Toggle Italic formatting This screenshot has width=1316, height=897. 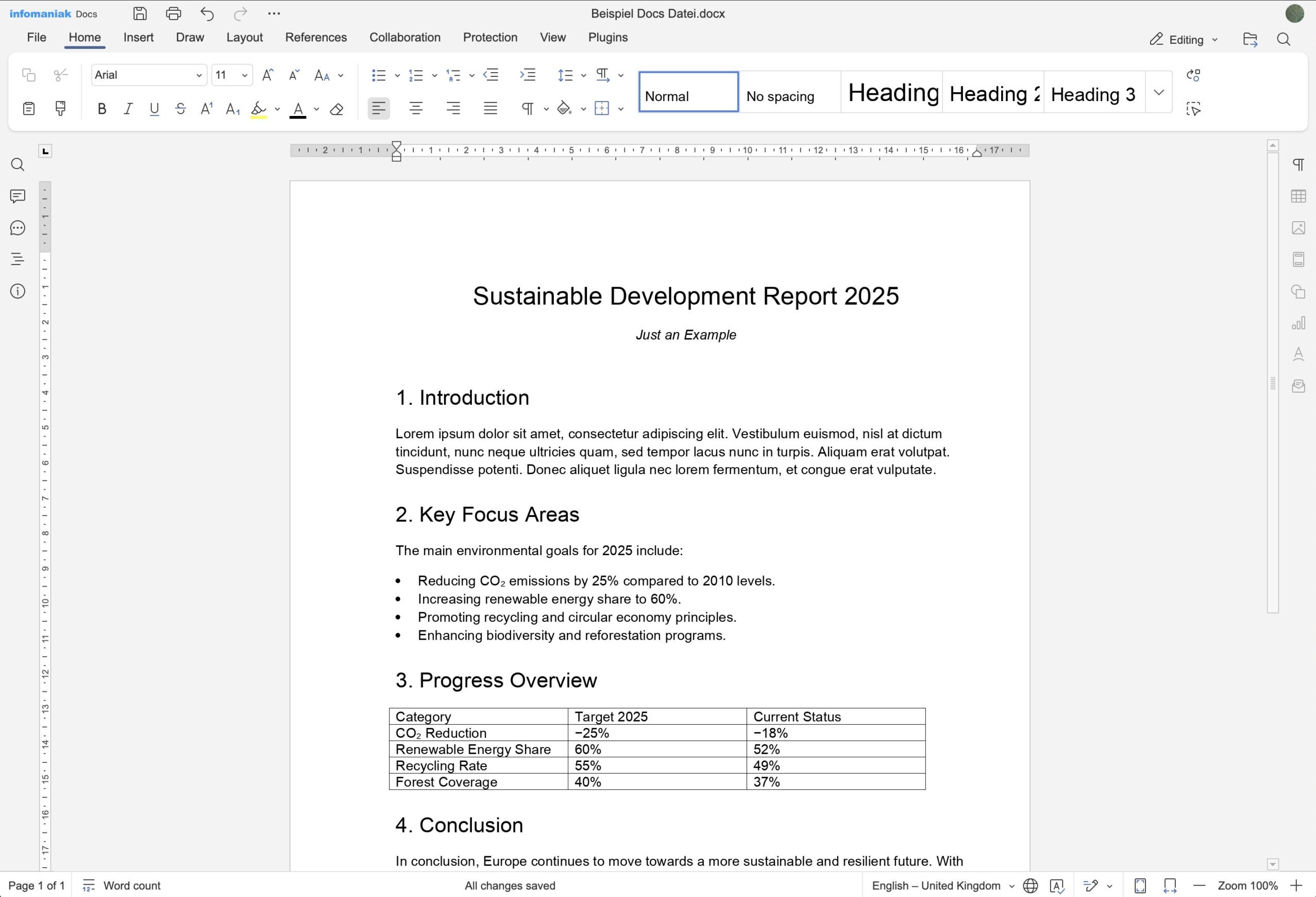pos(128,109)
